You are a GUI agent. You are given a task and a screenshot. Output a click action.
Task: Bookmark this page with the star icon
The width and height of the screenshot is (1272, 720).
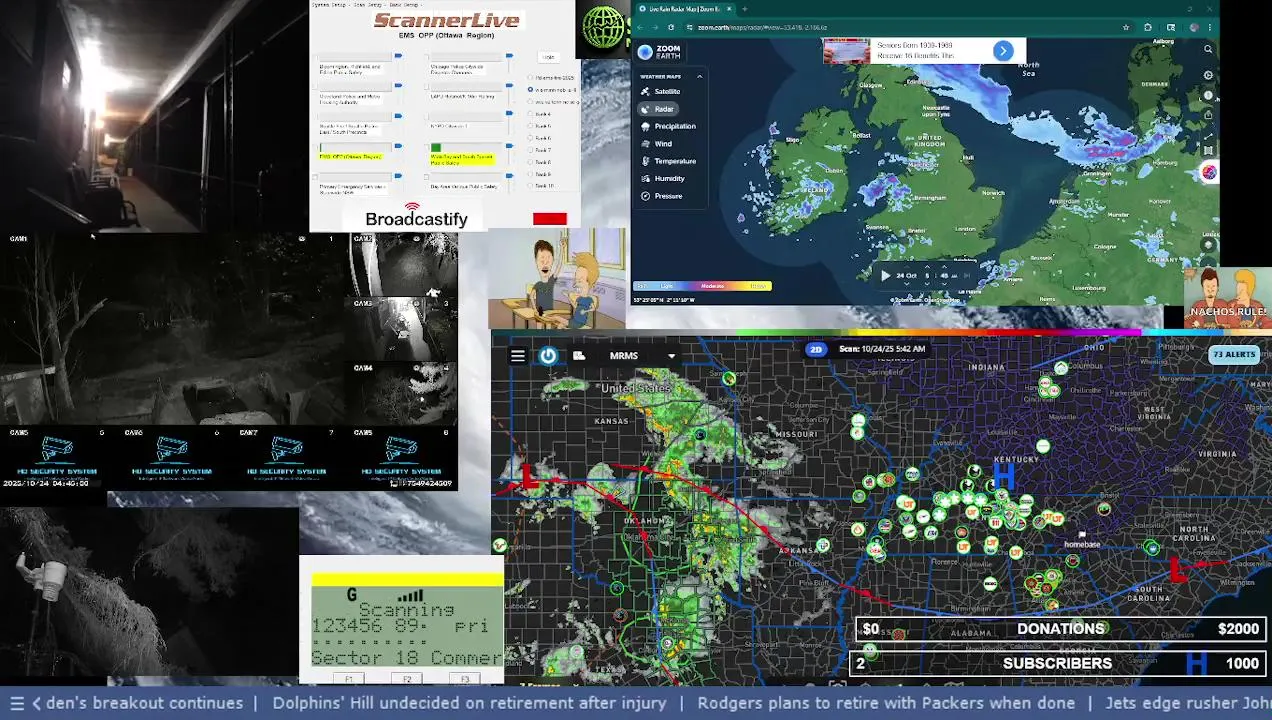pos(1127,28)
